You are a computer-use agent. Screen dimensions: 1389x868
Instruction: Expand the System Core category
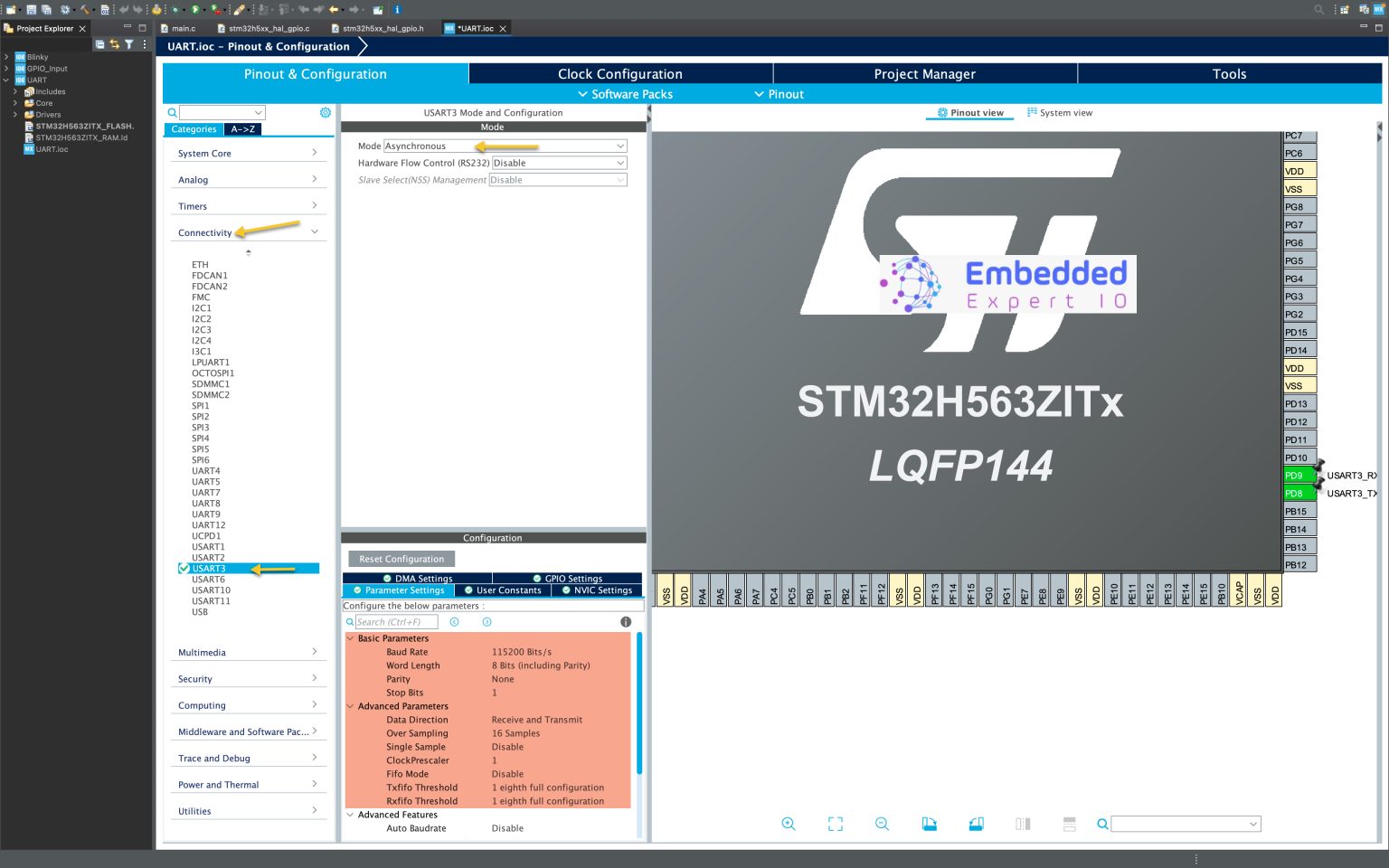pyautogui.click(x=248, y=154)
